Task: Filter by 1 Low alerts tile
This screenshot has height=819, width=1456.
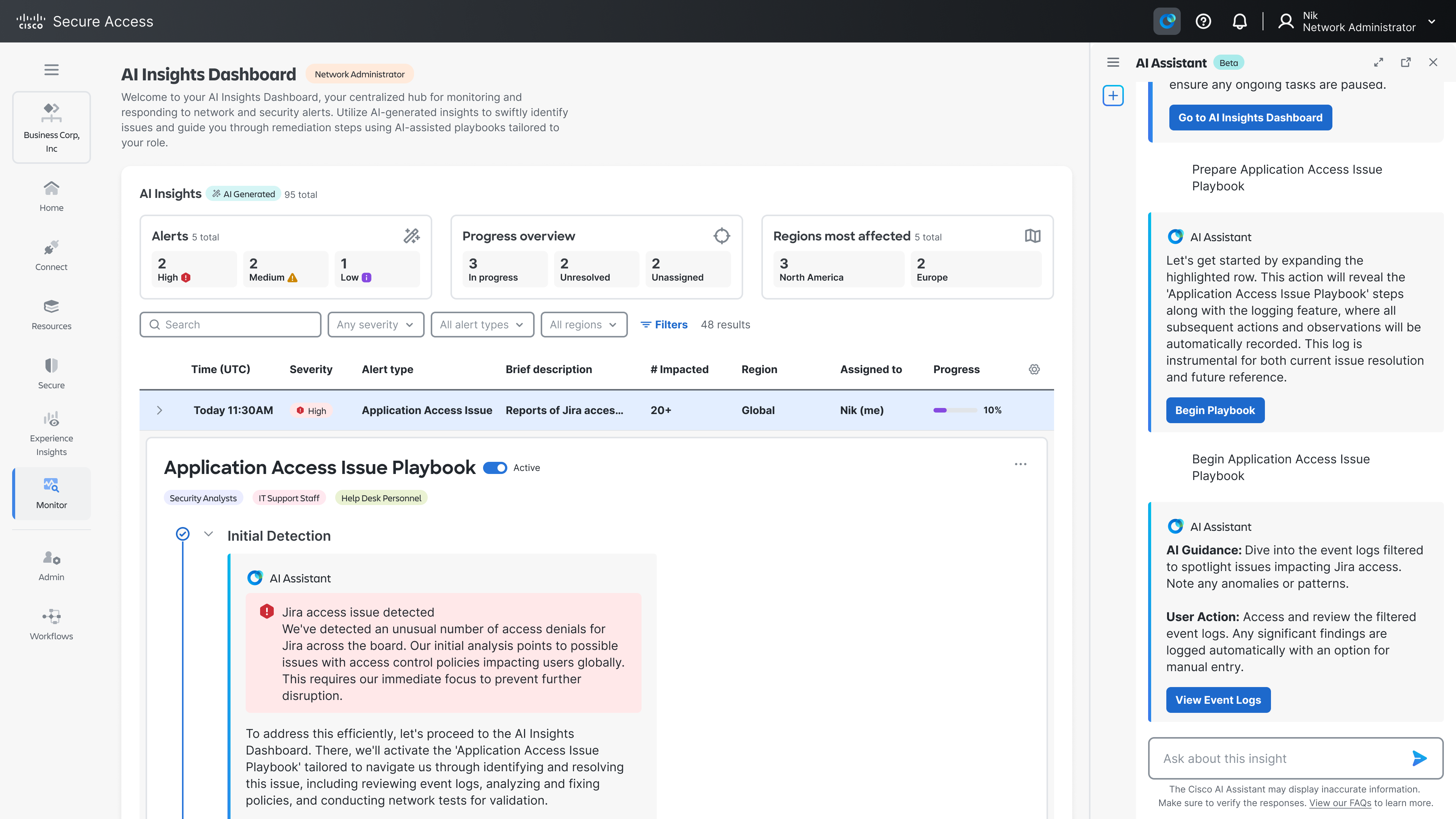Action: (x=377, y=270)
